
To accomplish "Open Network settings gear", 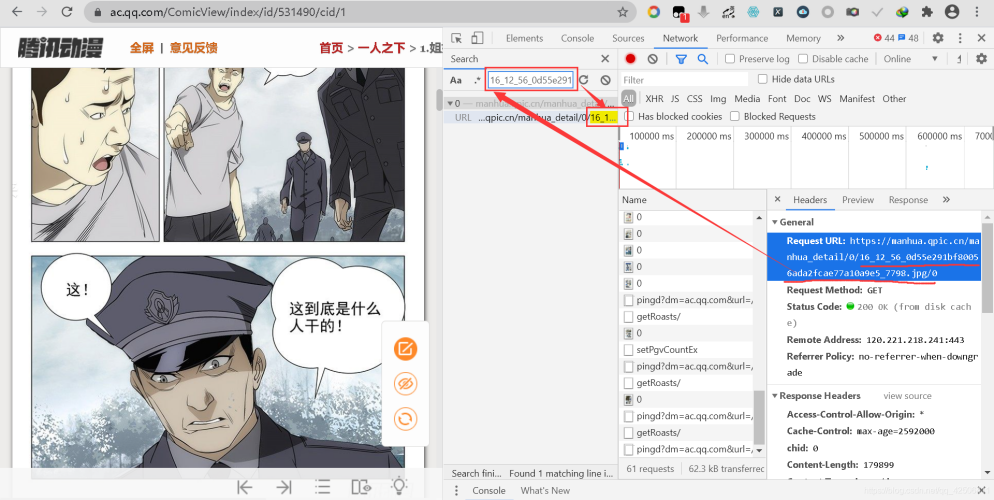I will pyautogui.click(x=981, y=59).
